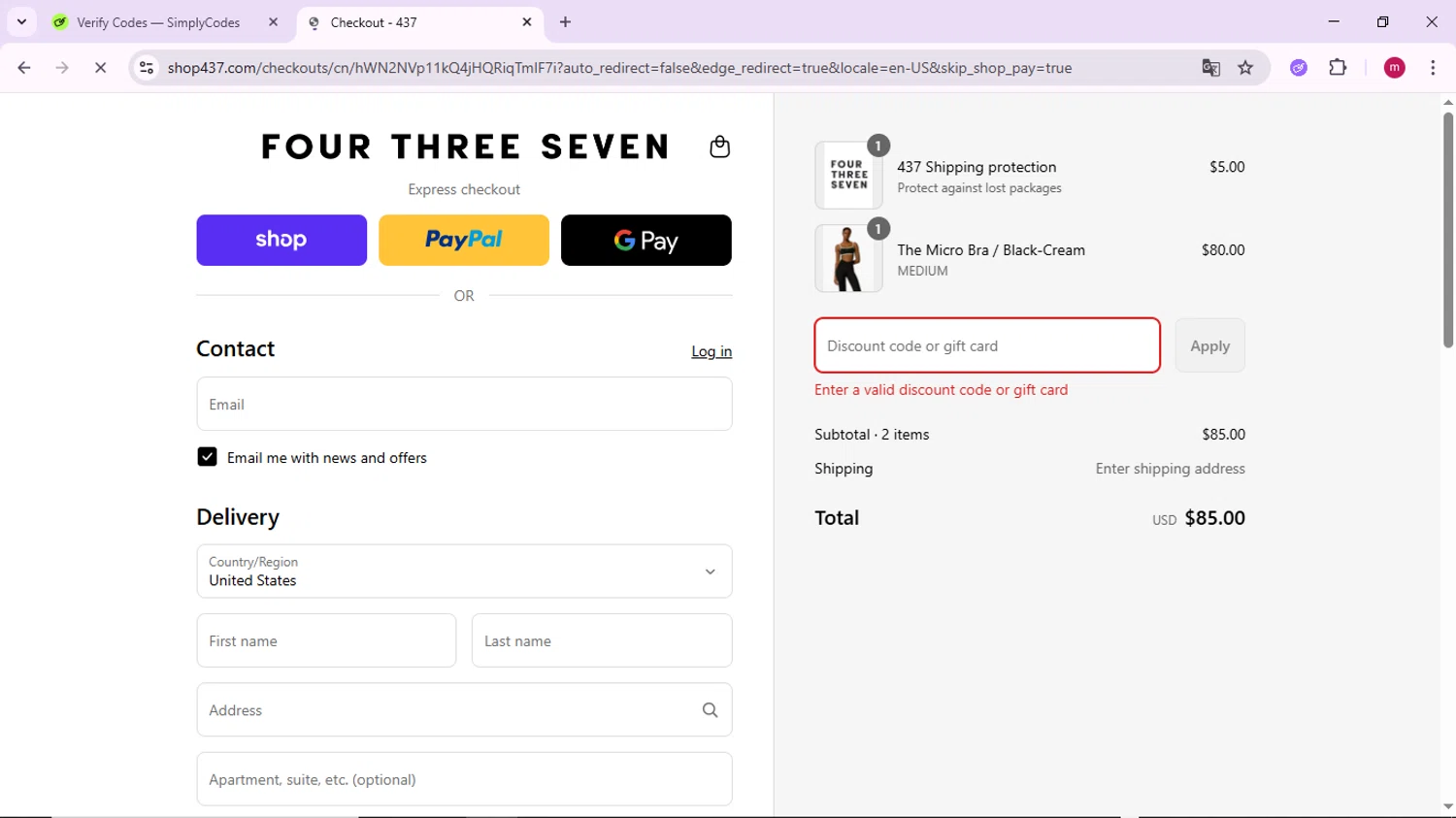Image resolution: width=1456 pixels, height=818 pixels.
Task: Restore down the browser window
Action: 1382,21
